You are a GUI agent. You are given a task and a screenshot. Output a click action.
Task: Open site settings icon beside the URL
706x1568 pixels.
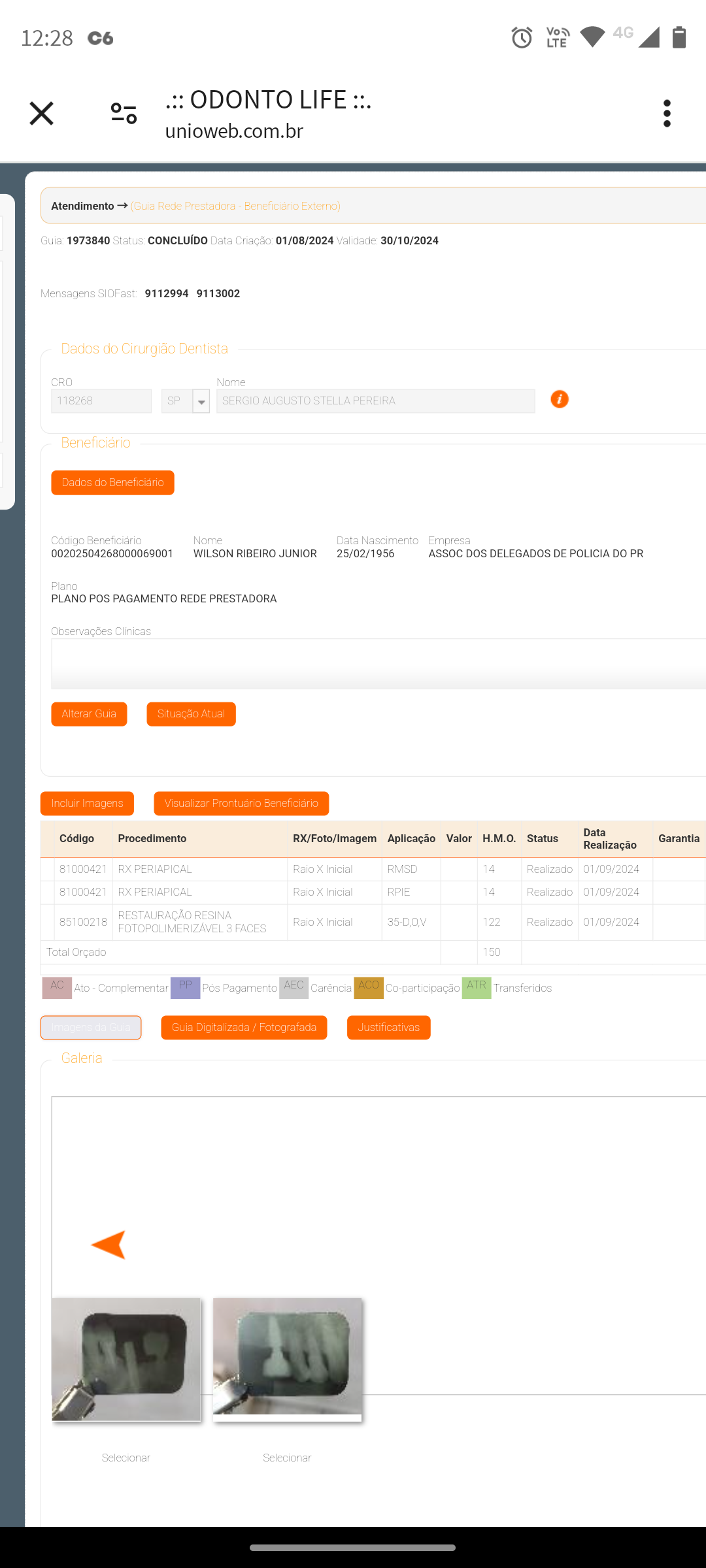coord(124,114)
